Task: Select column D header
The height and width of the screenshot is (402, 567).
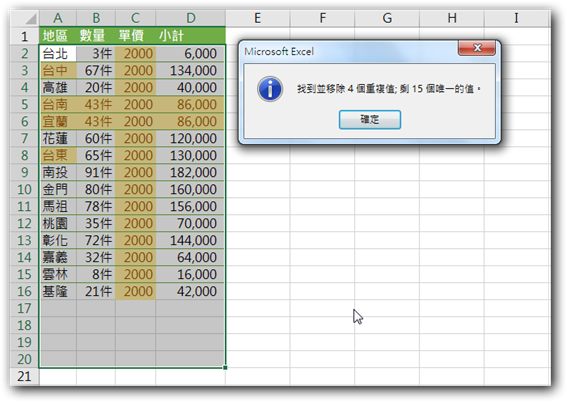Action: pyautogui.click(x=191, y=18)
